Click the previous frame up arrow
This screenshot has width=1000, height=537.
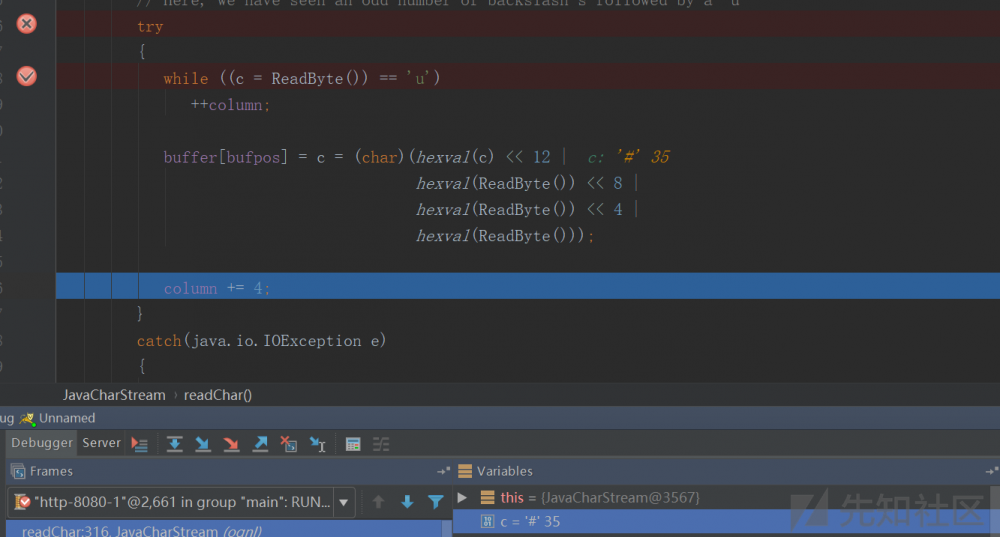[378, 502]
